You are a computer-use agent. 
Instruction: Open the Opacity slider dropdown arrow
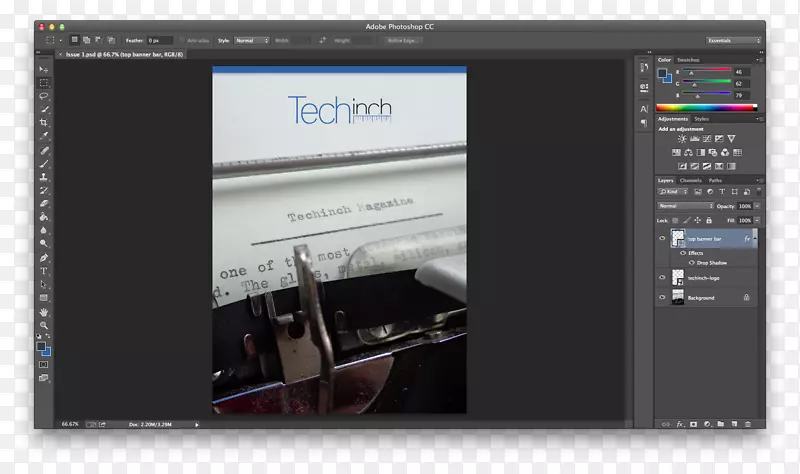pyautogui.click(x=757, y=206)
